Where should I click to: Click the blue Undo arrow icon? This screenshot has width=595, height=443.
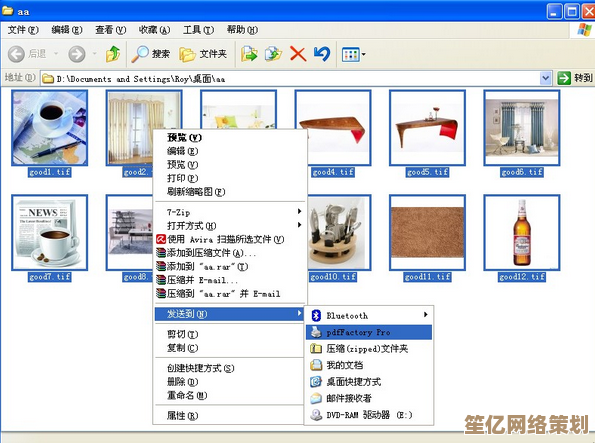pos(322,54)
